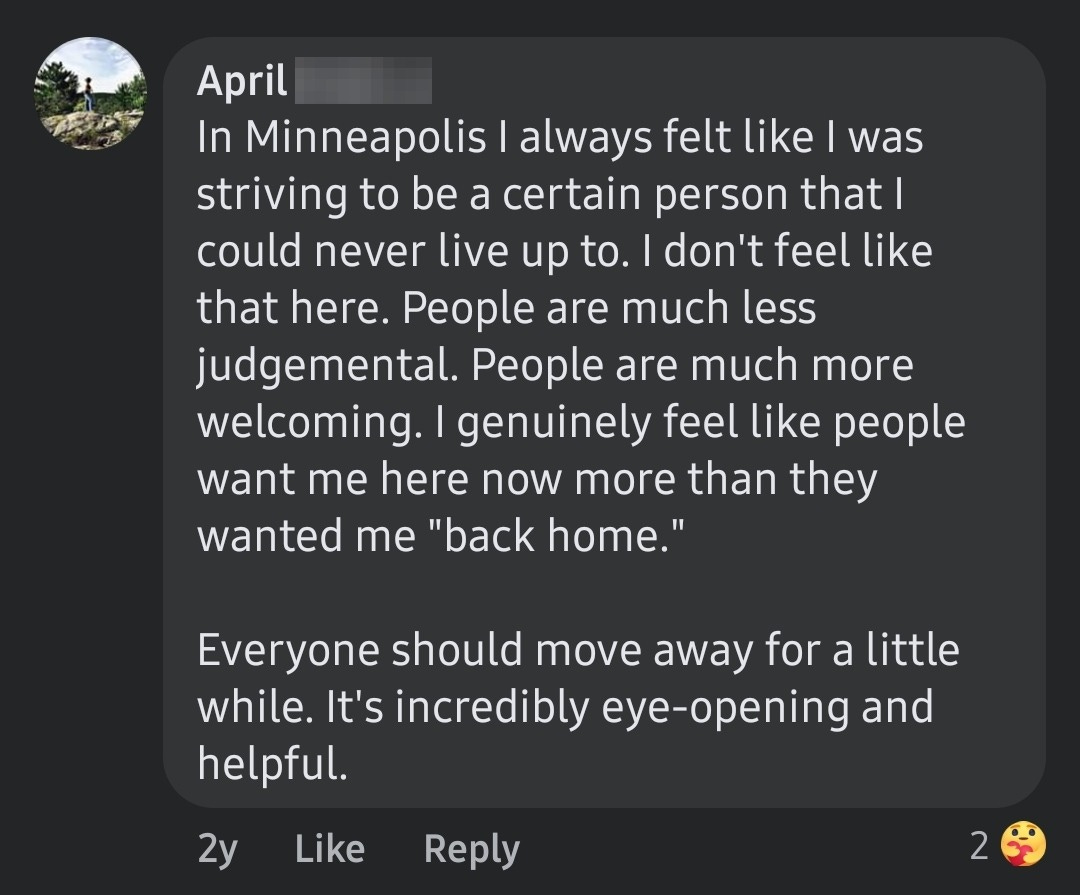Click the sentence starting Everyone should move away
Image resolution: width=1080 pixels, height=895 pixels.
[577, 706]
